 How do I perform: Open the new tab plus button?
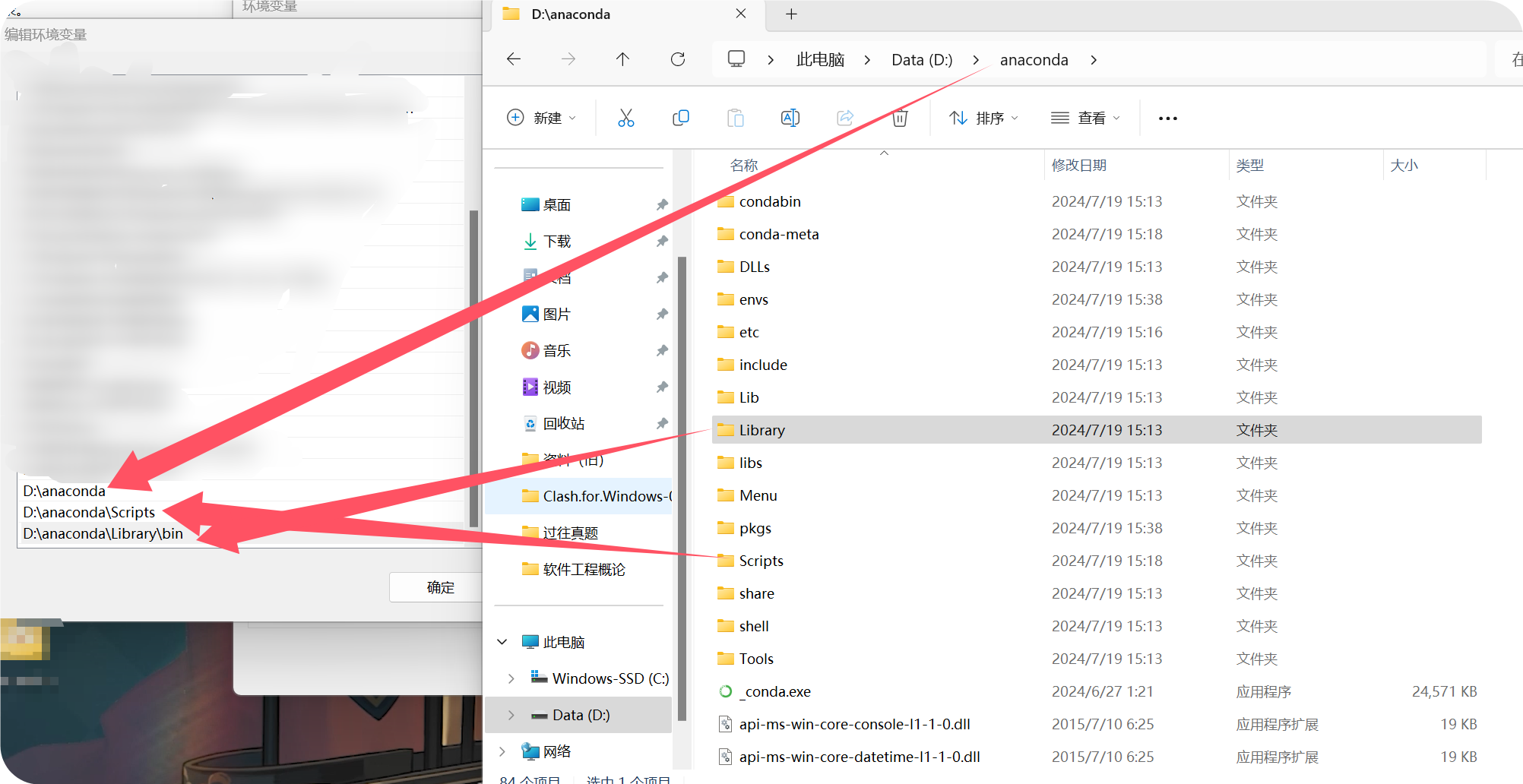(791, 14)
